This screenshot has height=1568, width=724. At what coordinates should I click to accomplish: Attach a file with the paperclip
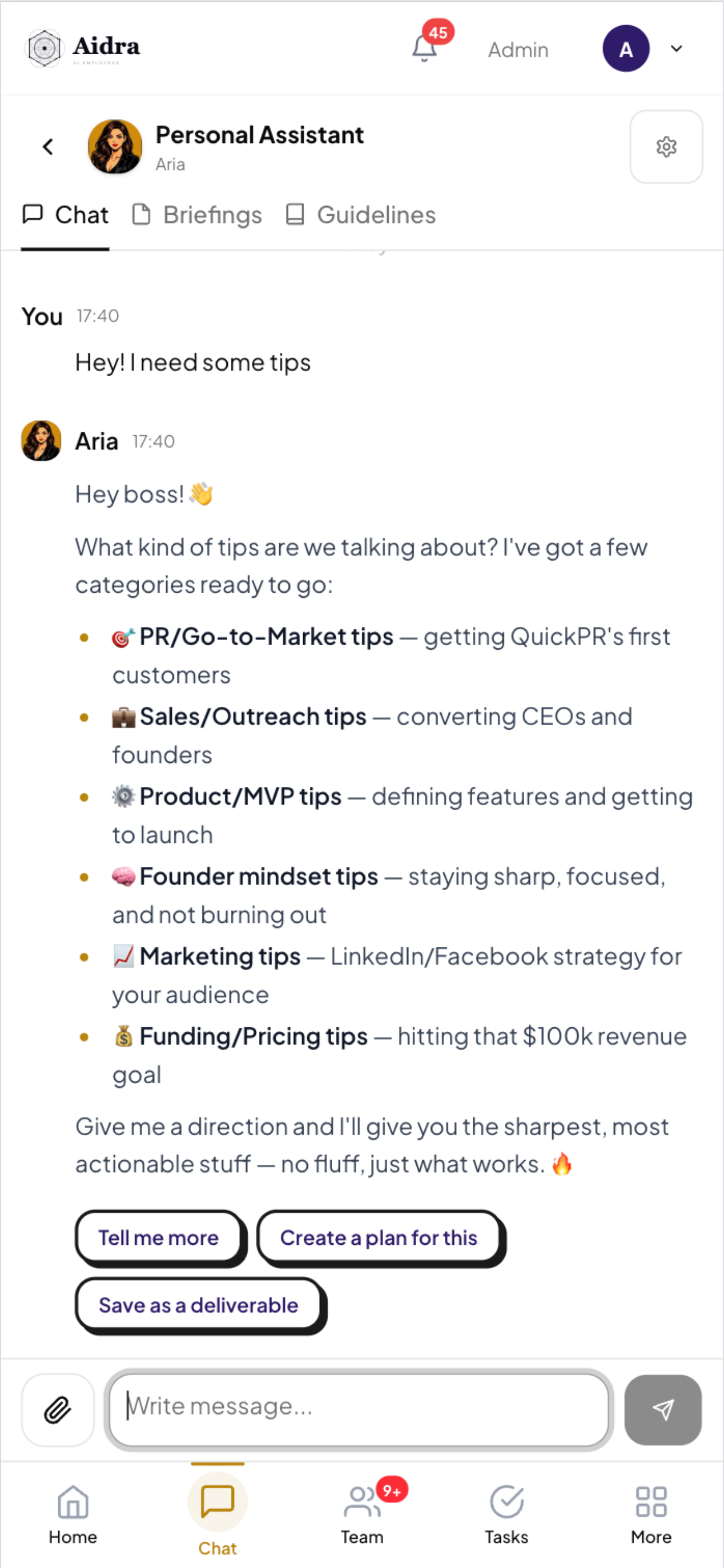[x=58, y=1410]
